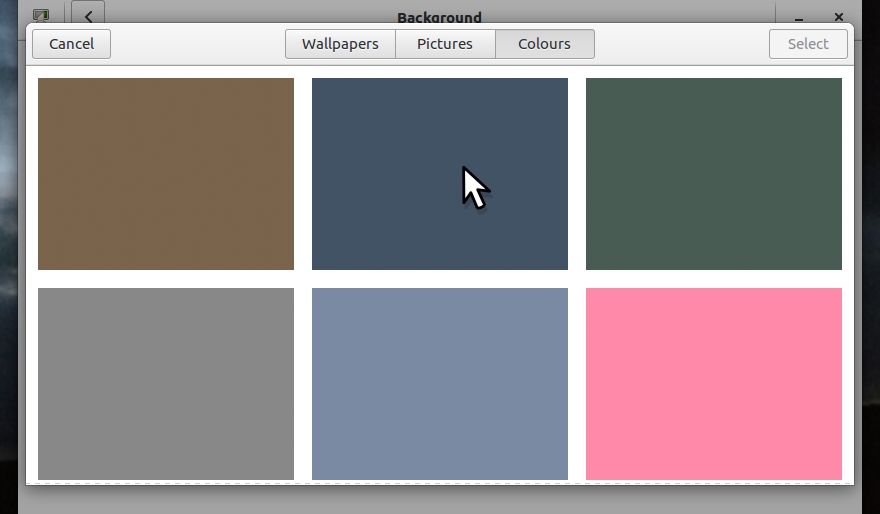Select the Colours tab
This screenshot has width=880, height=514.
pos(544,44)
